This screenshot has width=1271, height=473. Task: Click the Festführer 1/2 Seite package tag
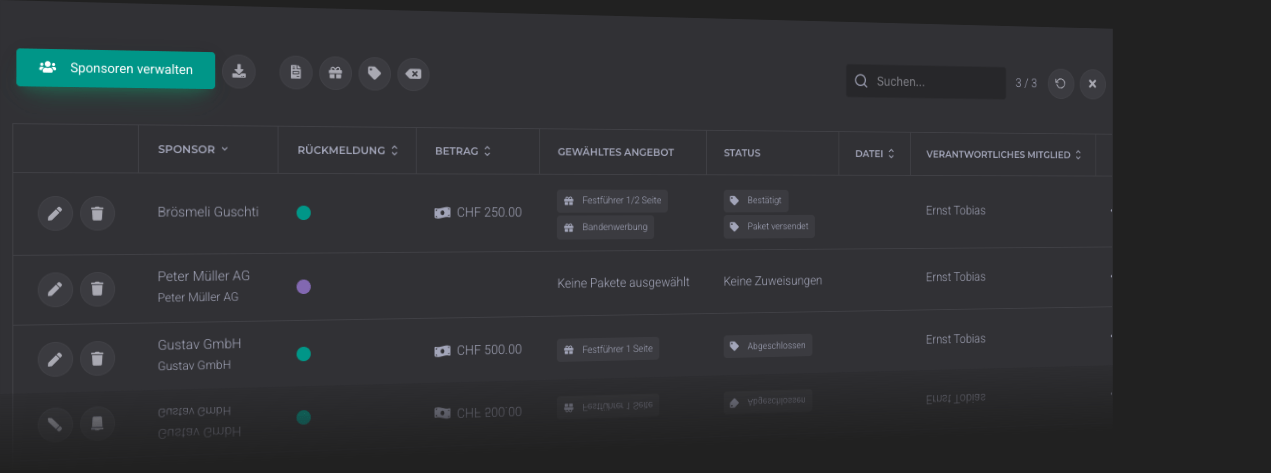coord(612,201)
